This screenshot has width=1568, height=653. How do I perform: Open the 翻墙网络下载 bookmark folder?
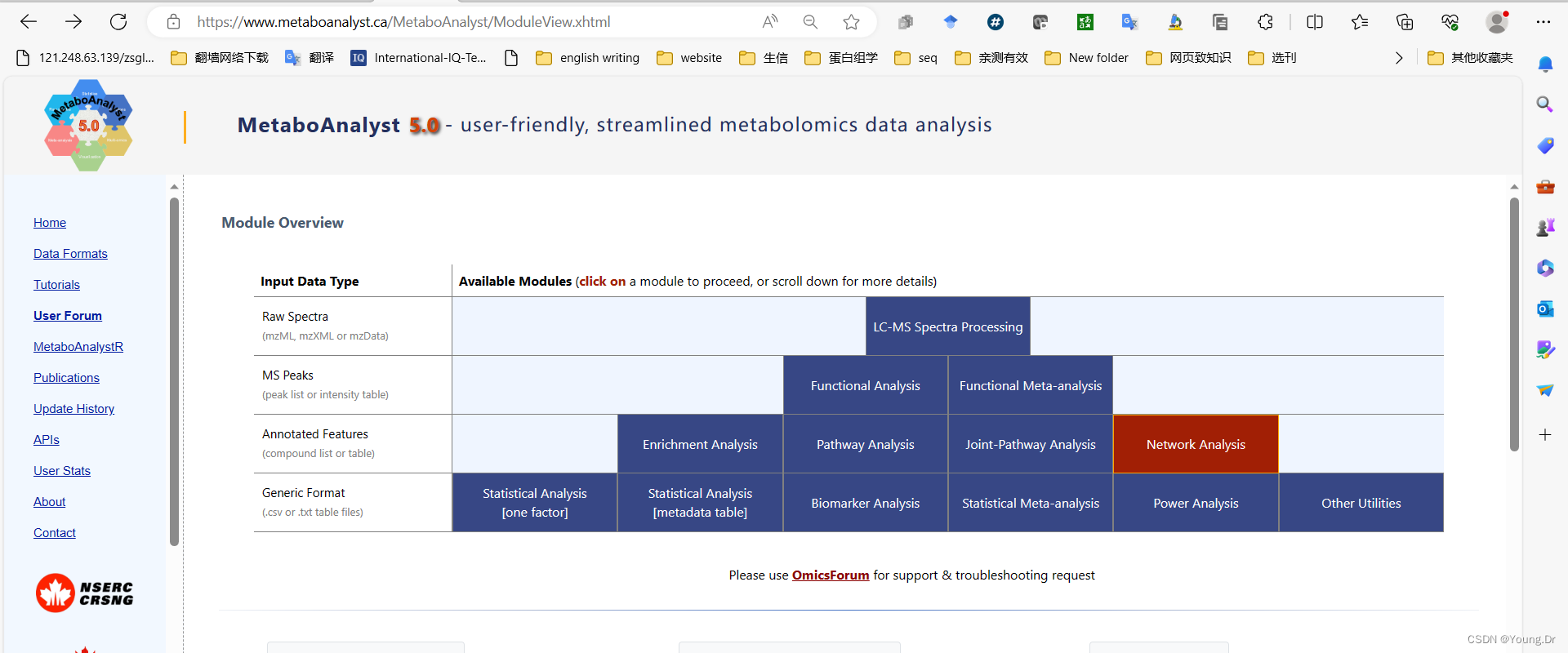[x=220, y=58]
